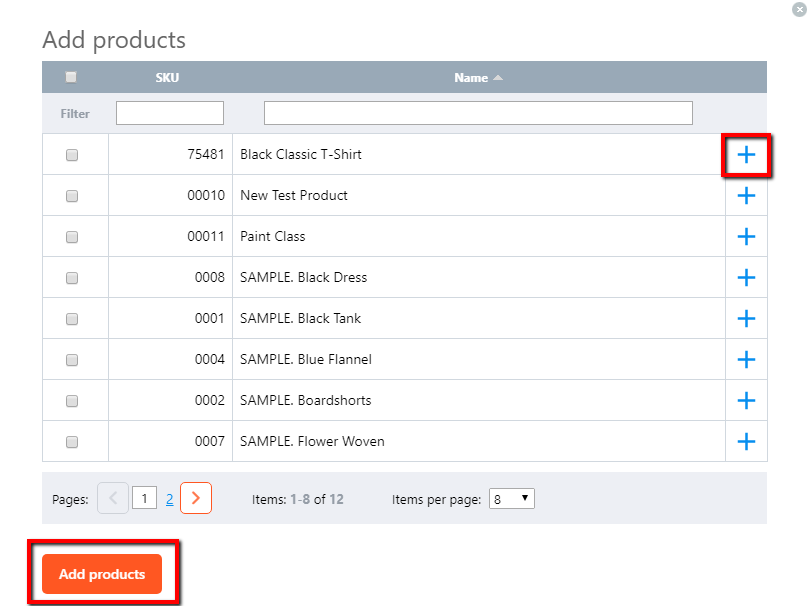
Task: Tick checkbox for SAMPLE. Boardshorts row
Action: (x=72, y=401)
